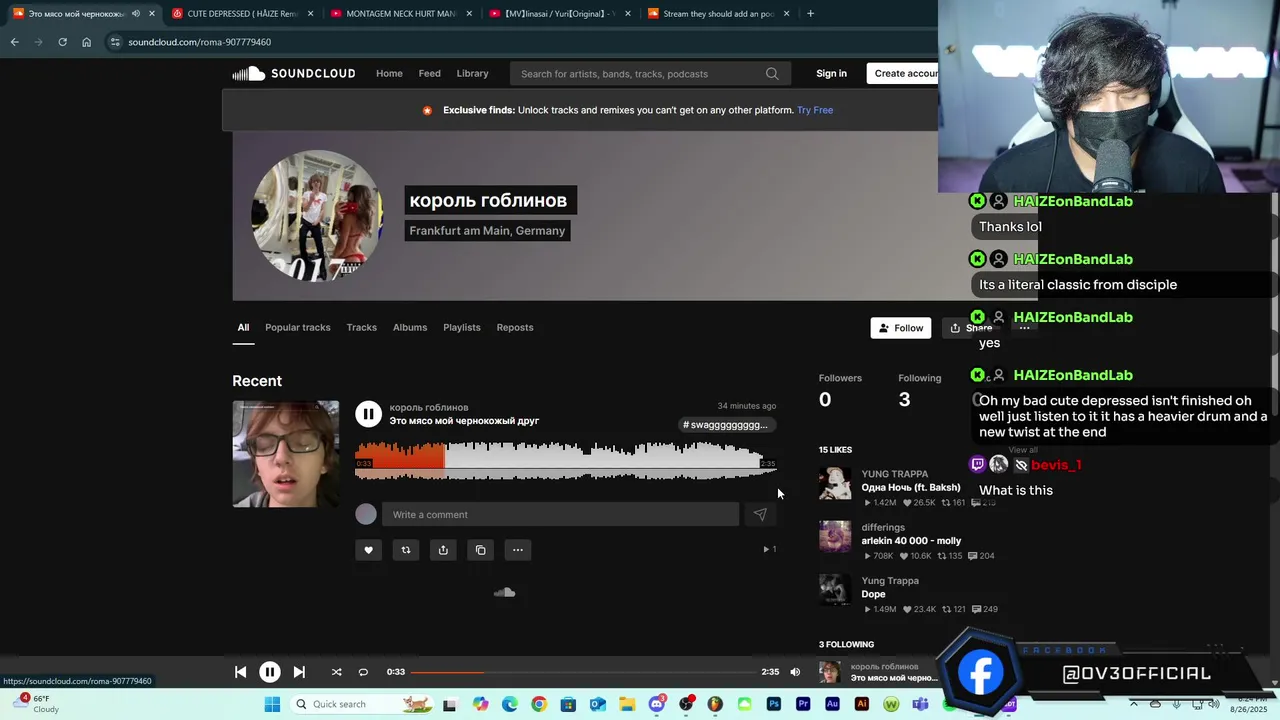Reload the page with browser refresh
The width and height of the screenshot is (1280, 720).
[x=62, y=42]
